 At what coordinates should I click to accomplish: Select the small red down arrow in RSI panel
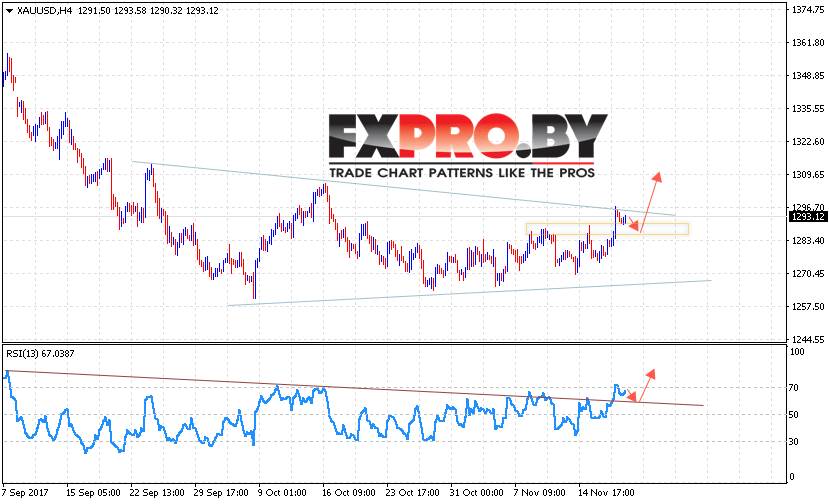coord(631,396)
